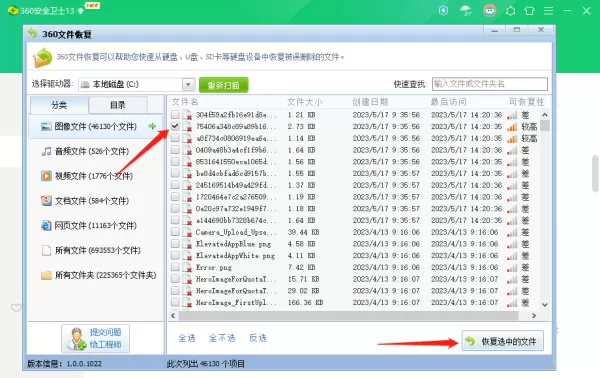Click the 360 Security Guard logo icon
Image resolution: width=600 pixels, height=378 pixels.
[13, 10]
